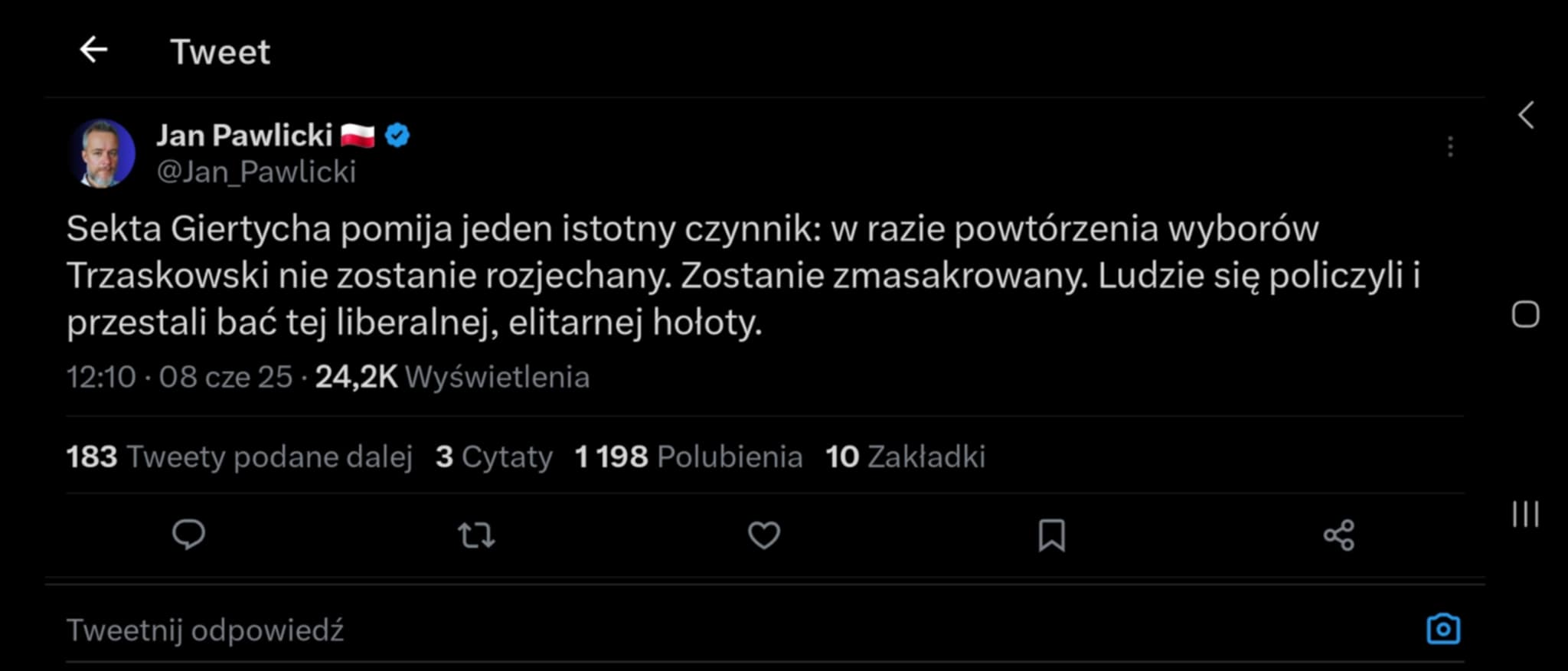Show the 1 198 Polubienia list
This screenshot has width=1568, height=671.
[x=688, y=457]
